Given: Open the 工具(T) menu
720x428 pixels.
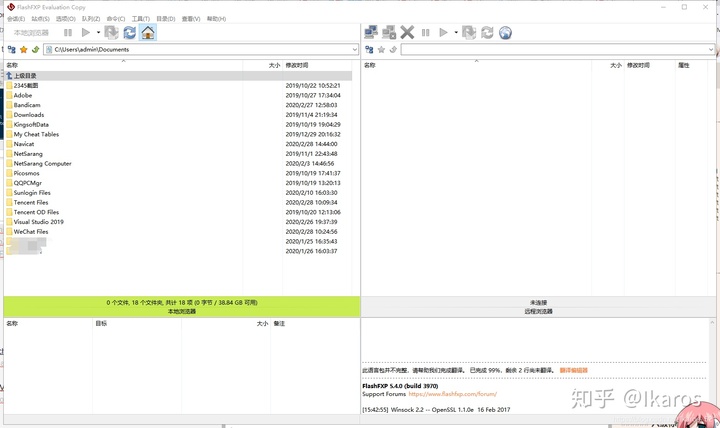Looking at the screenshot, I should [x=141, y=19].
